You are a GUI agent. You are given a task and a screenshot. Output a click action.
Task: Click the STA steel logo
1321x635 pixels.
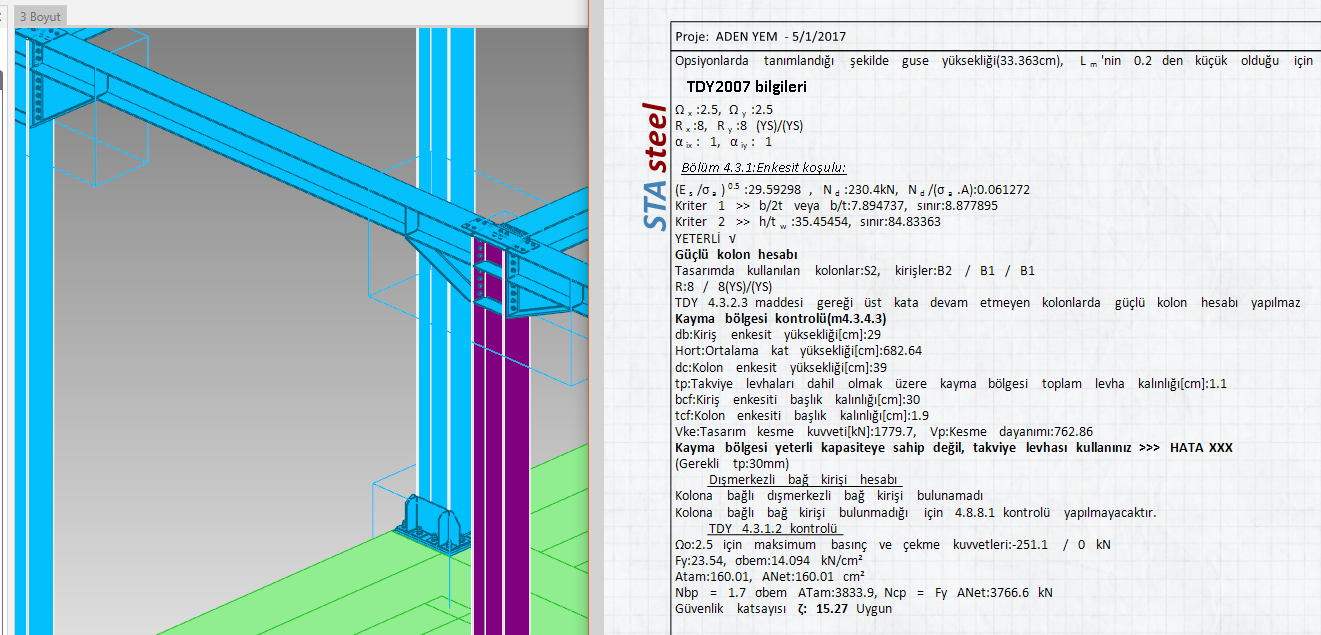click(653, 166)
